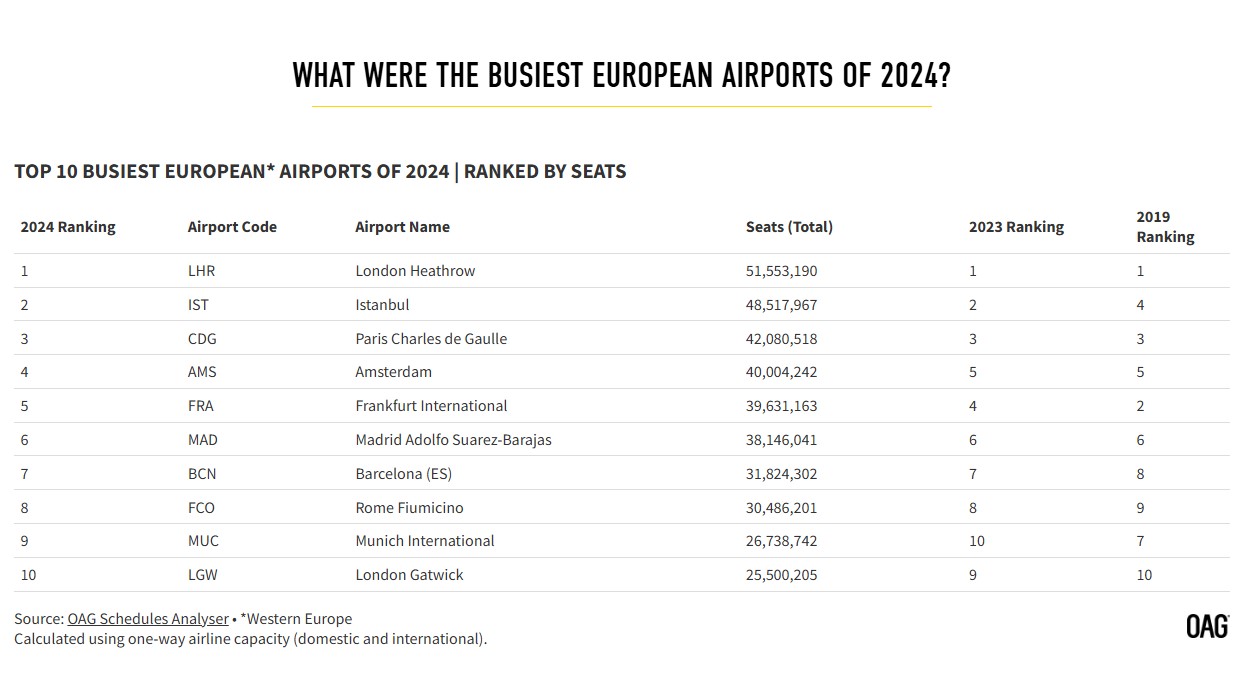Click the Airport Code column header

click(x=232, y=227)
